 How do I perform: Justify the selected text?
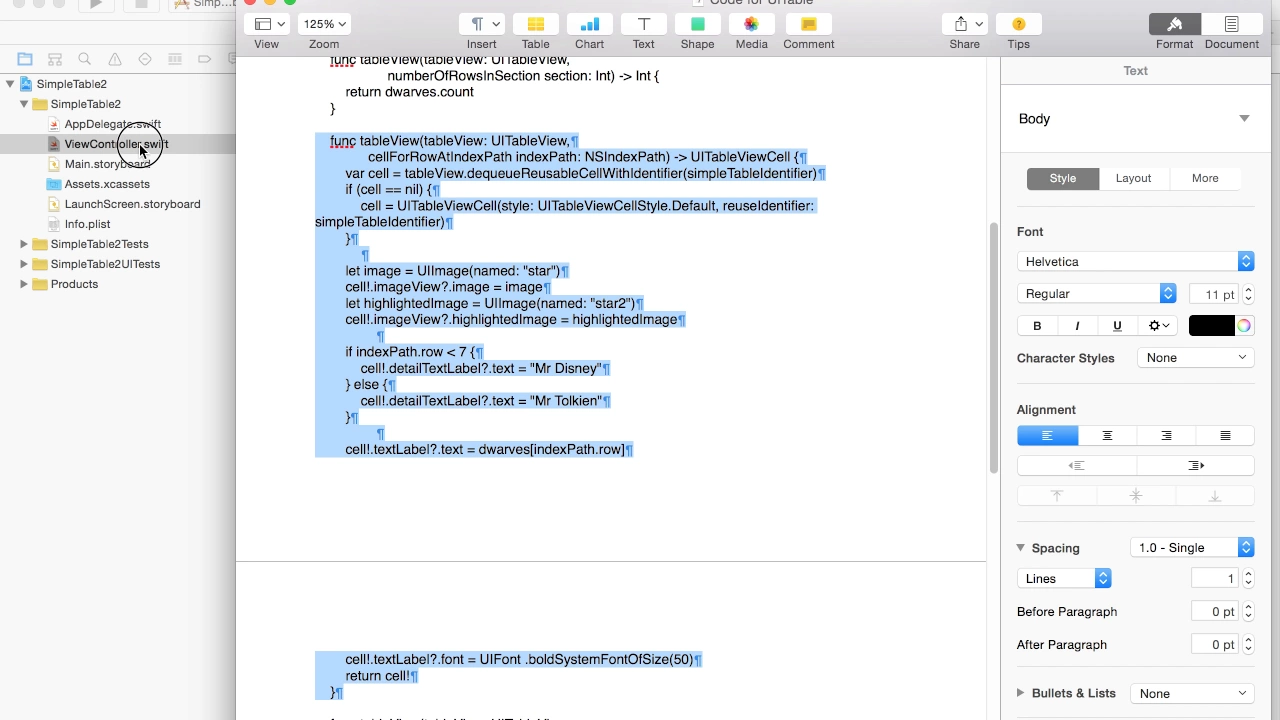(x=1225, y=436)
